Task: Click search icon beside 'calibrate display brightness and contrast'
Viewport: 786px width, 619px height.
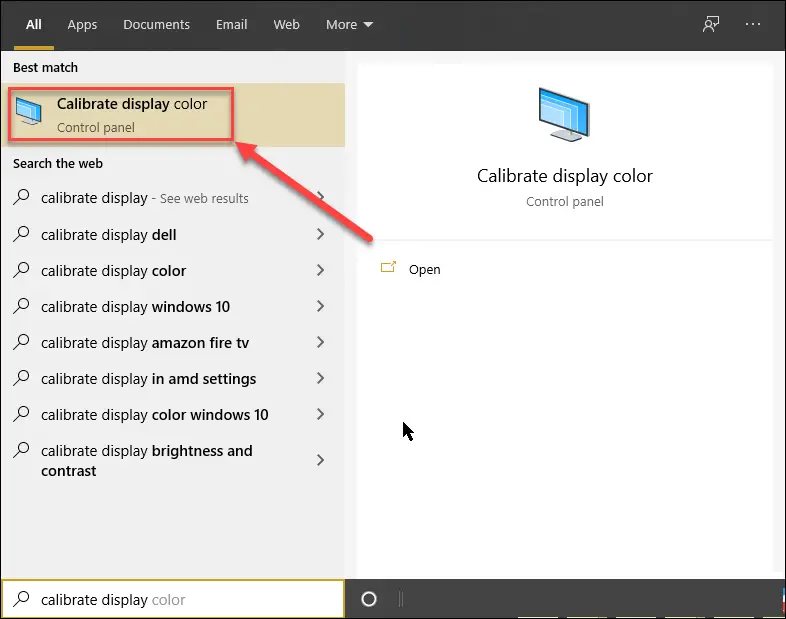Action: pos(22,450)
